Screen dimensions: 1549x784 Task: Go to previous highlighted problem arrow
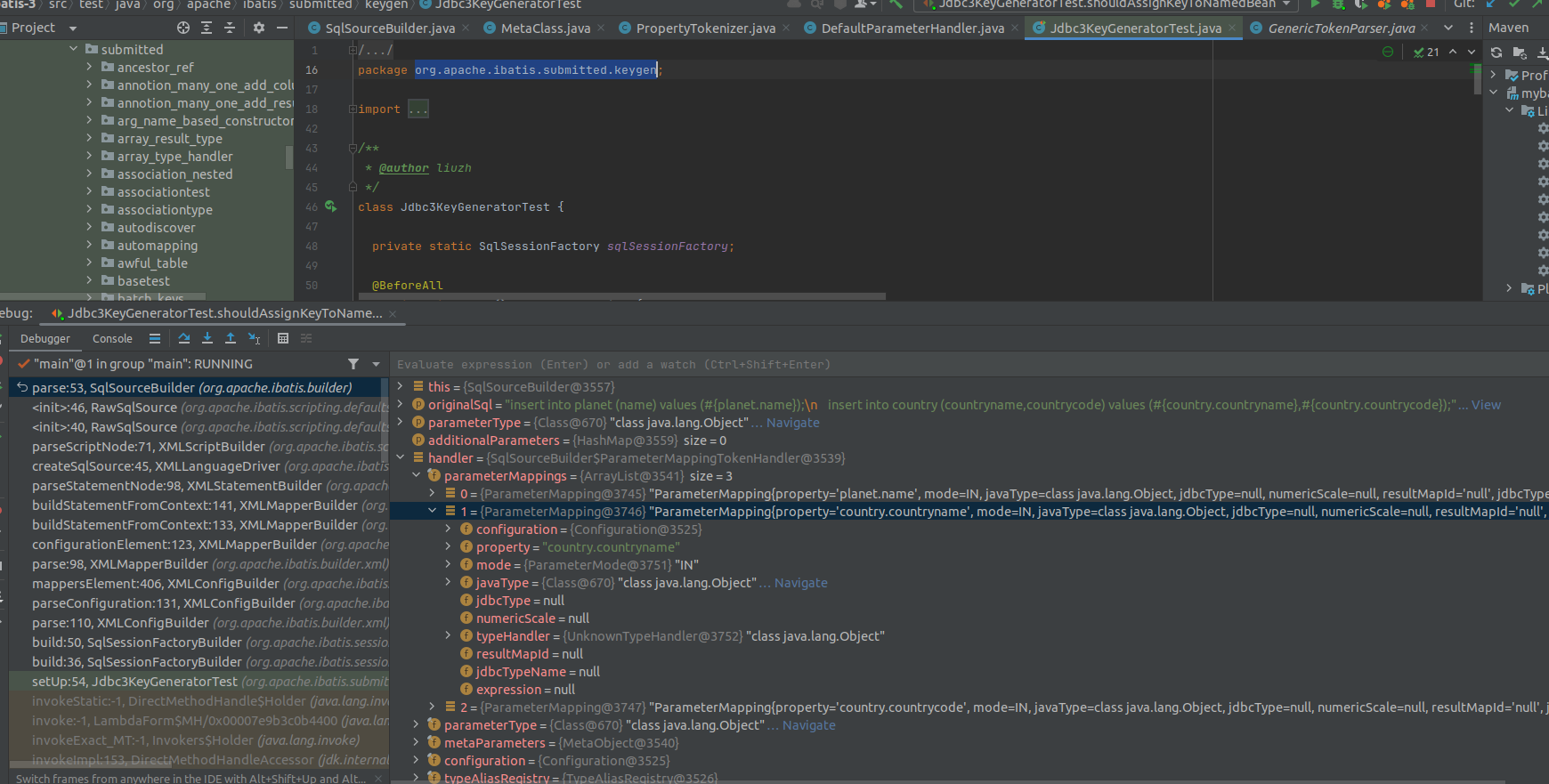click(1453, 52)
